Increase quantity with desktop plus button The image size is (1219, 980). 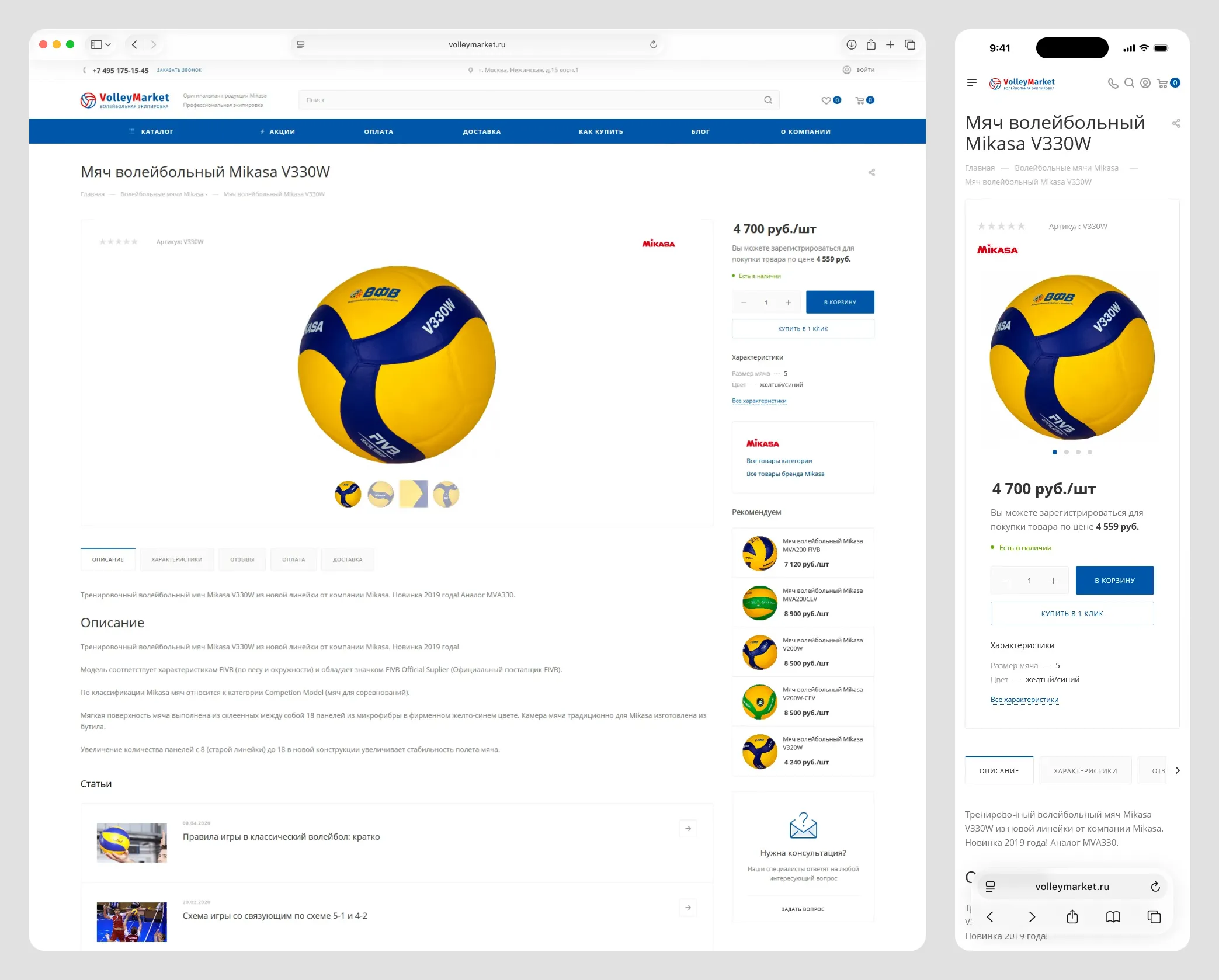tap(789, 303)
